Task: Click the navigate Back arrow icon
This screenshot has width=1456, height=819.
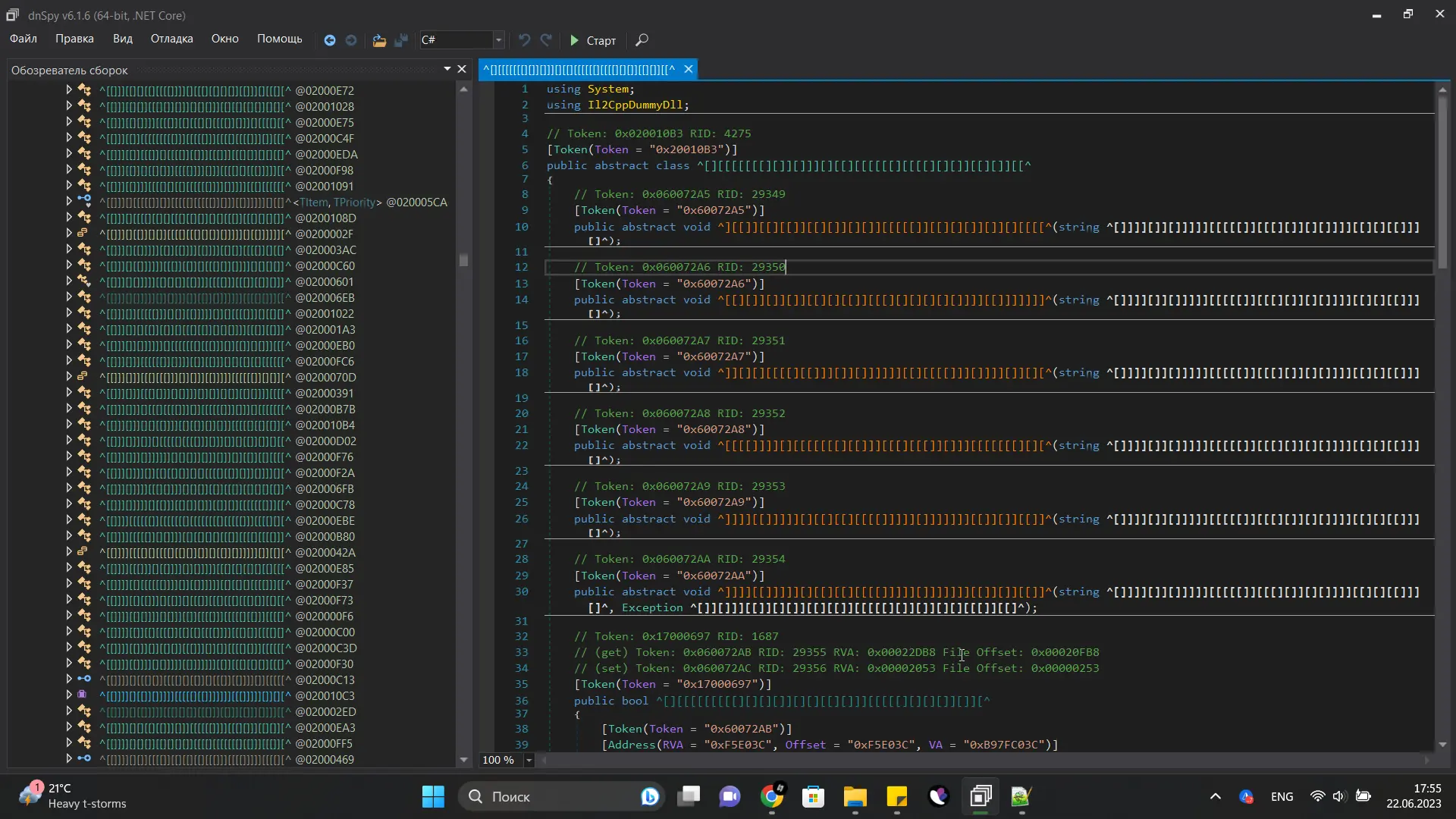Action: pos(330,40)
